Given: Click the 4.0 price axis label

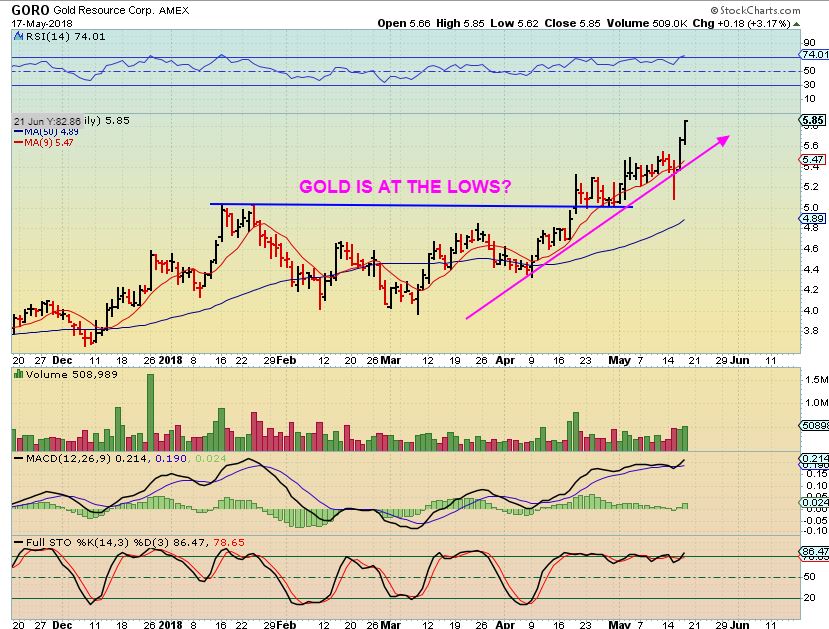Looking at the screenshot, I should point(811,310).
